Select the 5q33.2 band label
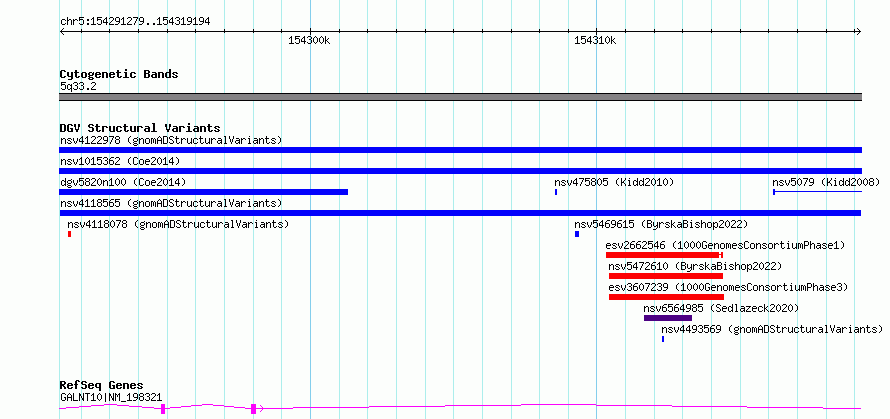 click(78, 87)
